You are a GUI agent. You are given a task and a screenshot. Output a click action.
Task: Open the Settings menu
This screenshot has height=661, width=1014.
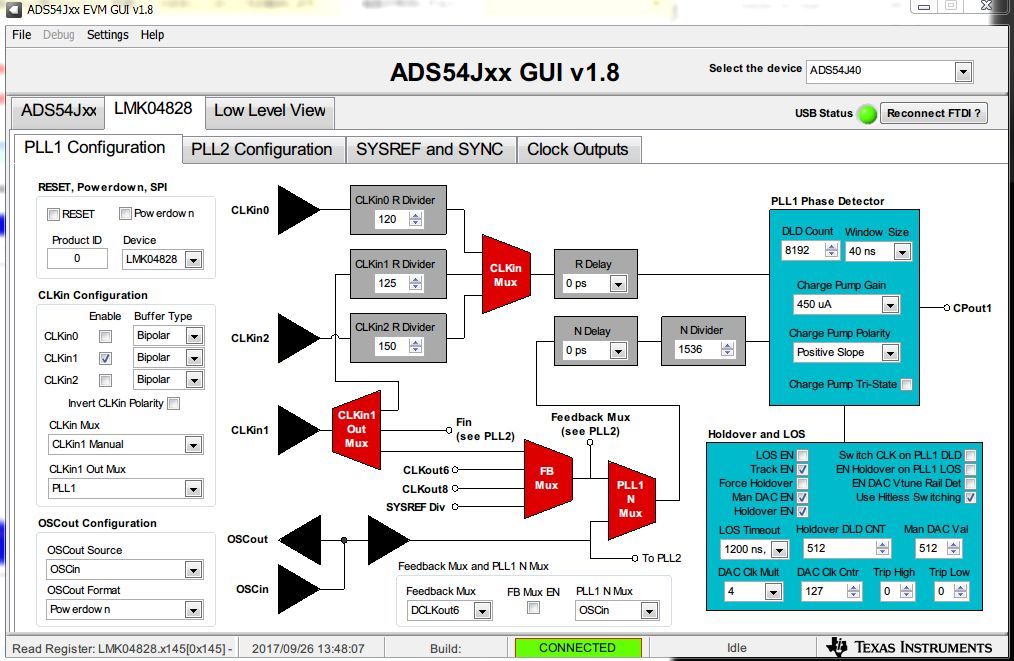tap(107, 35)
